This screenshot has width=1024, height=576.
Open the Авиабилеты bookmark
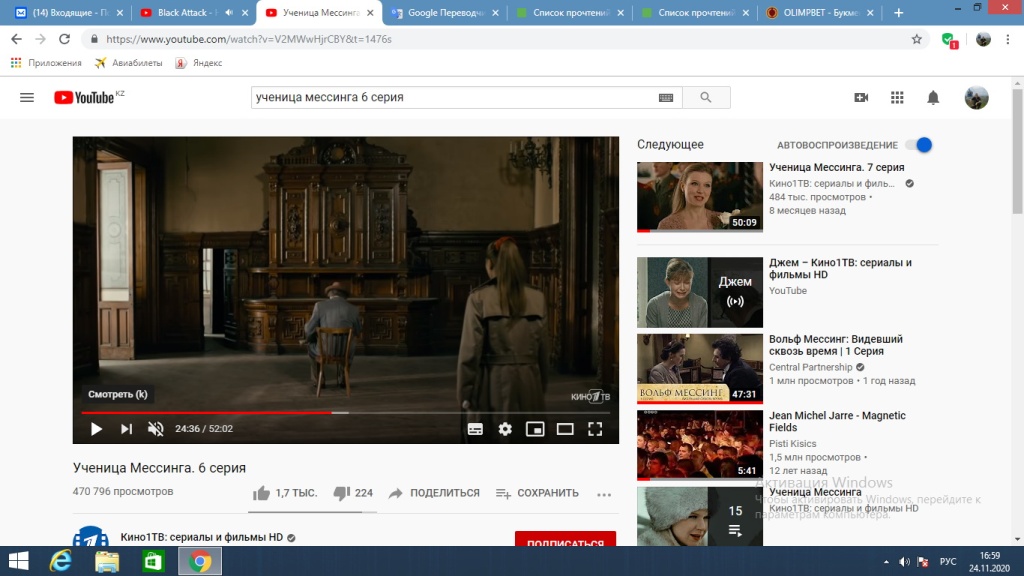129,63
